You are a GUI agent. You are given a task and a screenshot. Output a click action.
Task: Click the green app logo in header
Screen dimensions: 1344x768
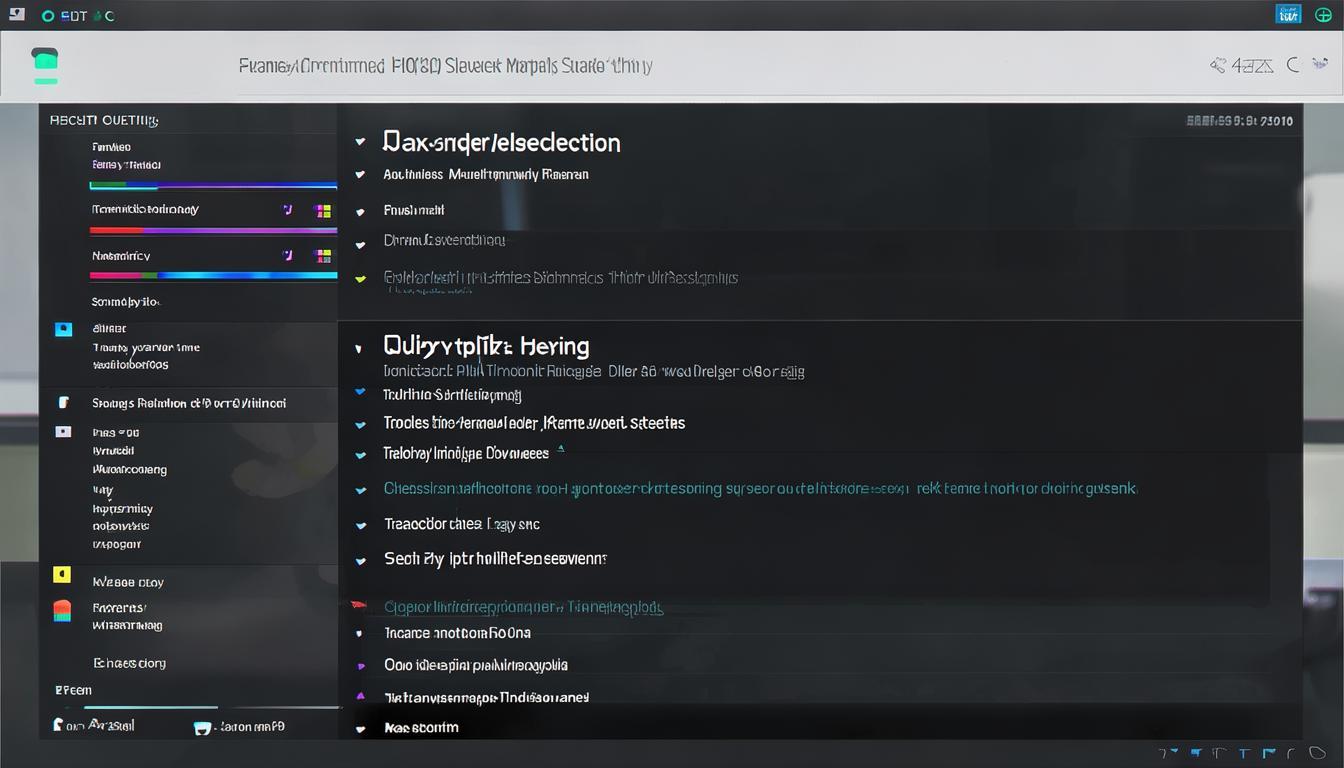click(45, 65)
